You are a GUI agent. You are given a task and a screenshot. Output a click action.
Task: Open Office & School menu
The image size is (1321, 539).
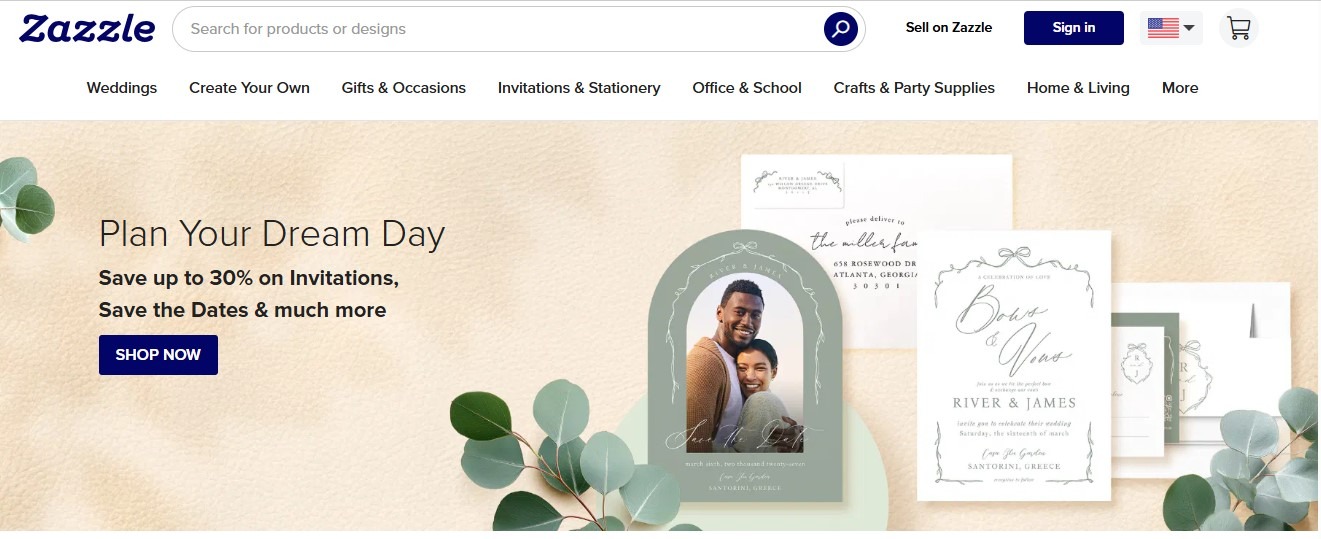click(747, 88)
